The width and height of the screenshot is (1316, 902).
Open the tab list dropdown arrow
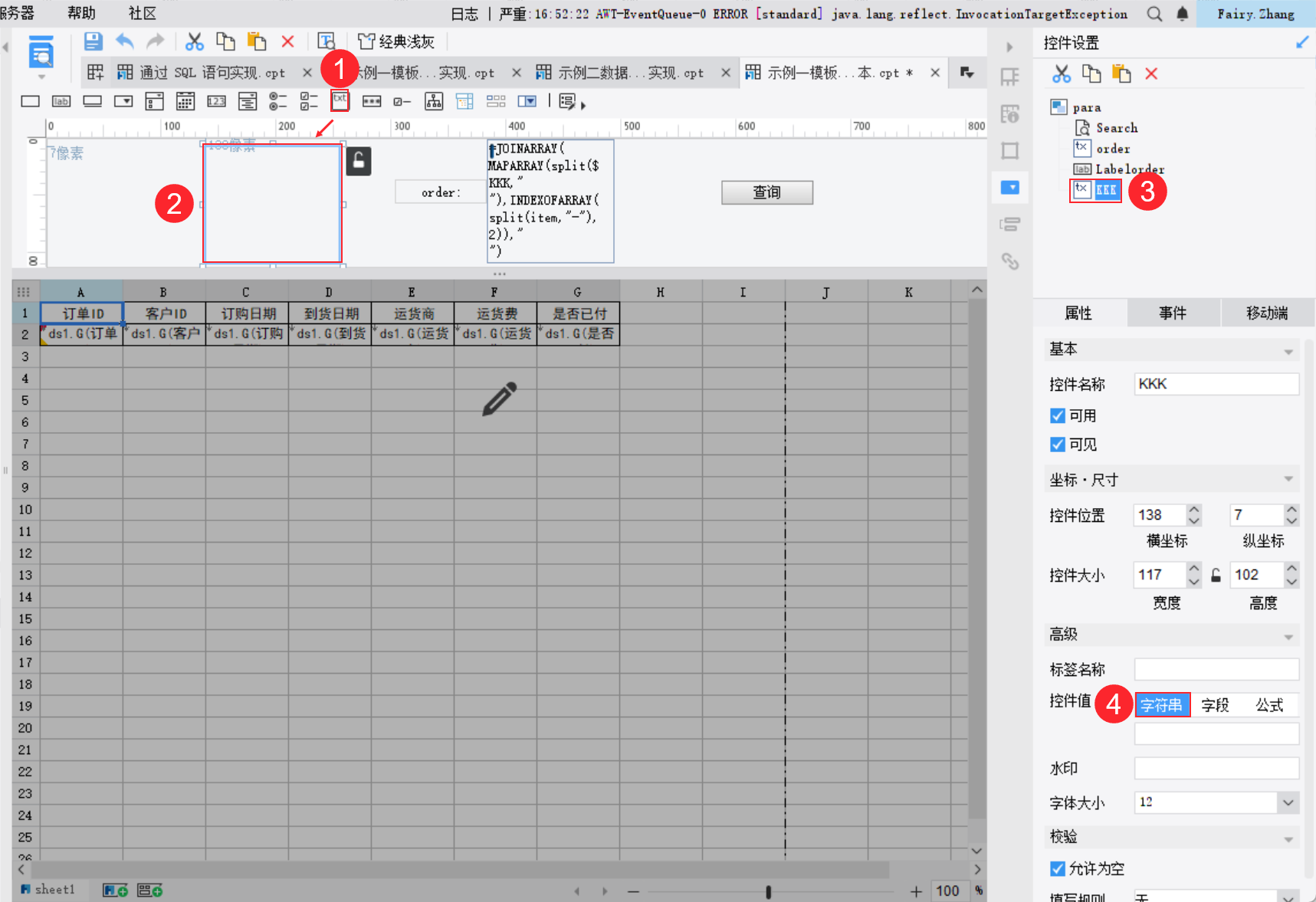[x=967, y=72]
